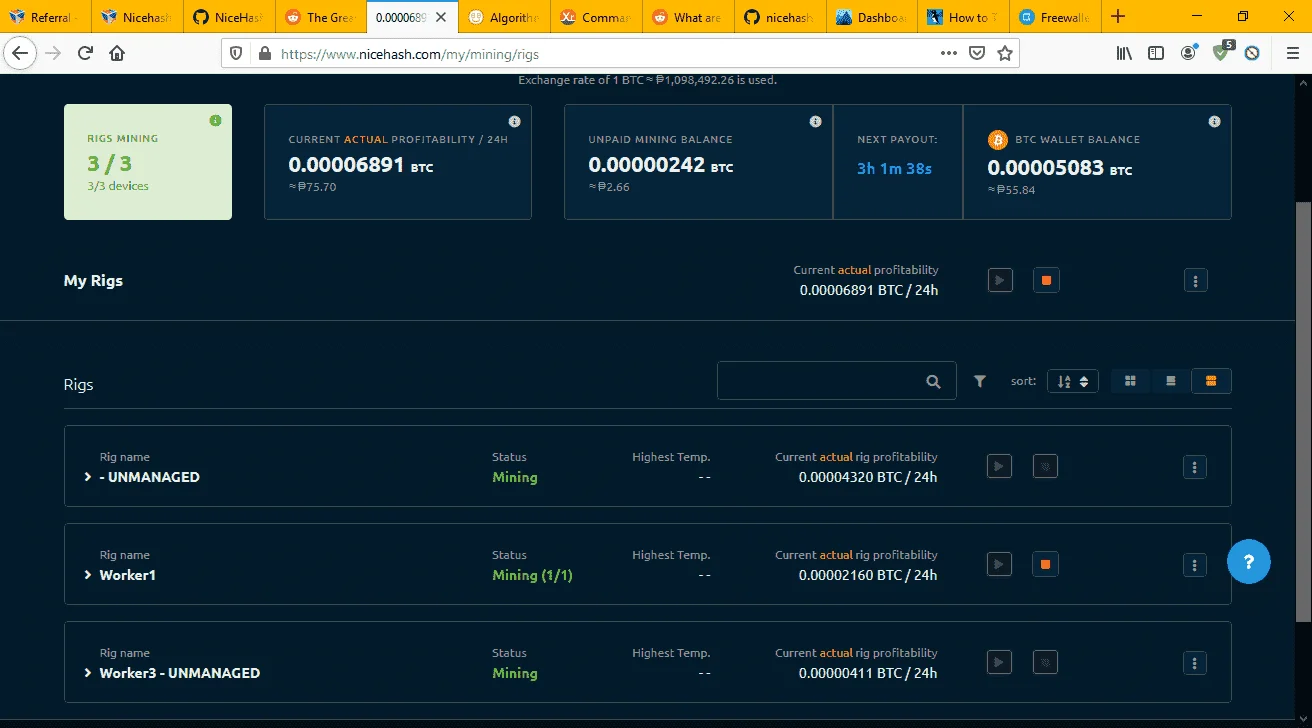Viewport: 1312px width, 728px height.
Task: Expand the Worker3 - UNMANAGED row chevron
Action: click(x=88, y=673)
